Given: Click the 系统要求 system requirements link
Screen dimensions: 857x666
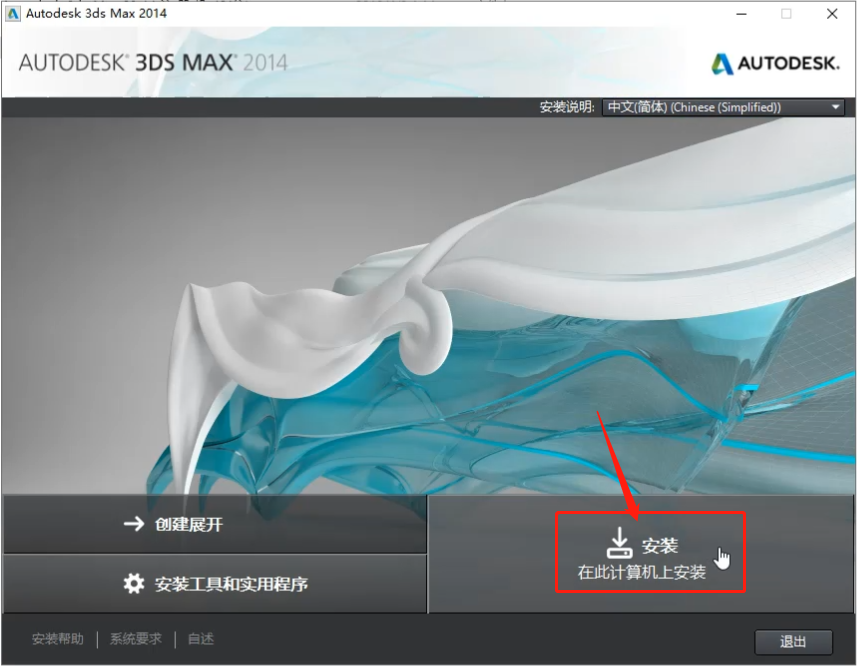Looking at the screenshot, I should pos(134,638).
